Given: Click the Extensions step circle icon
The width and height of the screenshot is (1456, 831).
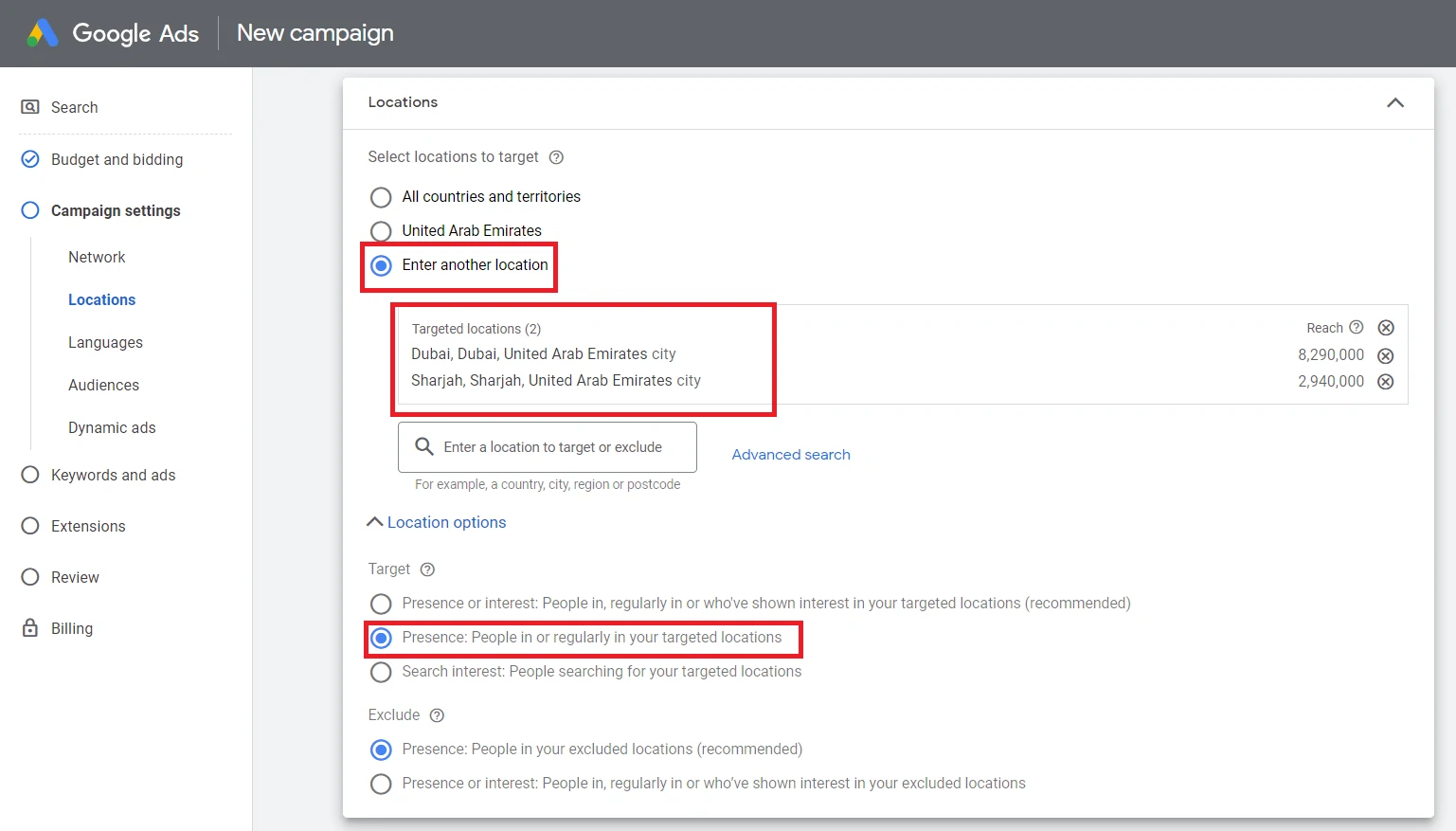Looking at the screenshot, I should tap(30, 526).
